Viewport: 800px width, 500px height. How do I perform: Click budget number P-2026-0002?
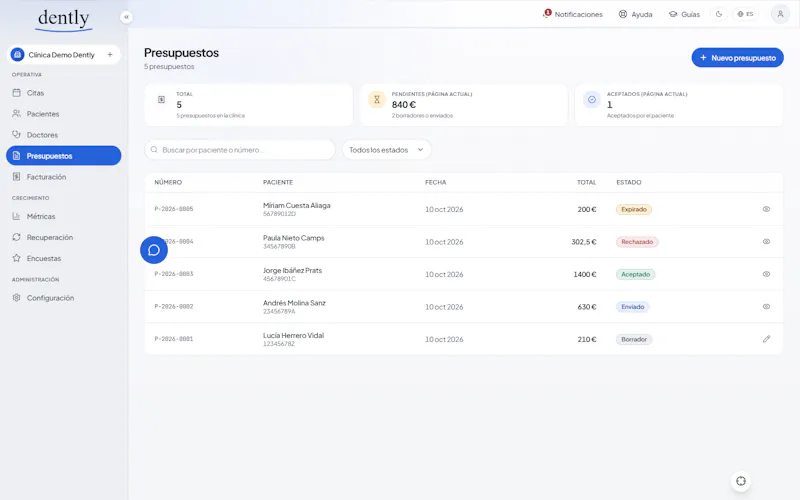click(x=174, y=307)
